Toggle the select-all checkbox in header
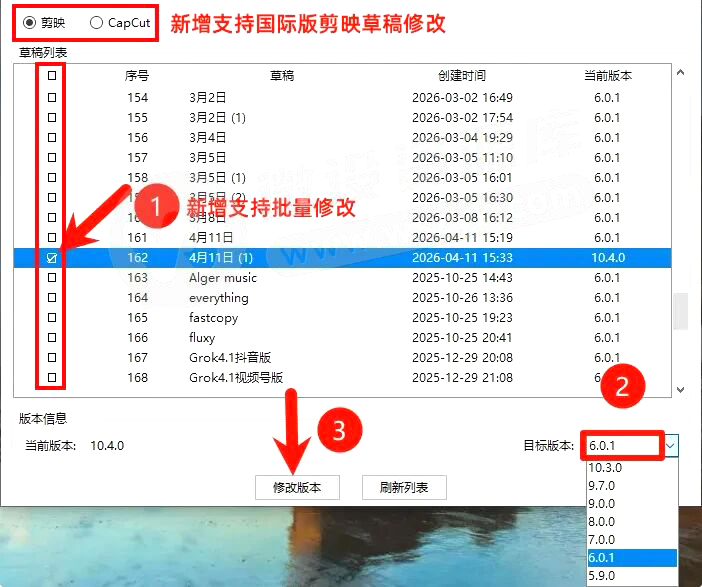The width and height of the screenshot is (702, 587). 52,75
